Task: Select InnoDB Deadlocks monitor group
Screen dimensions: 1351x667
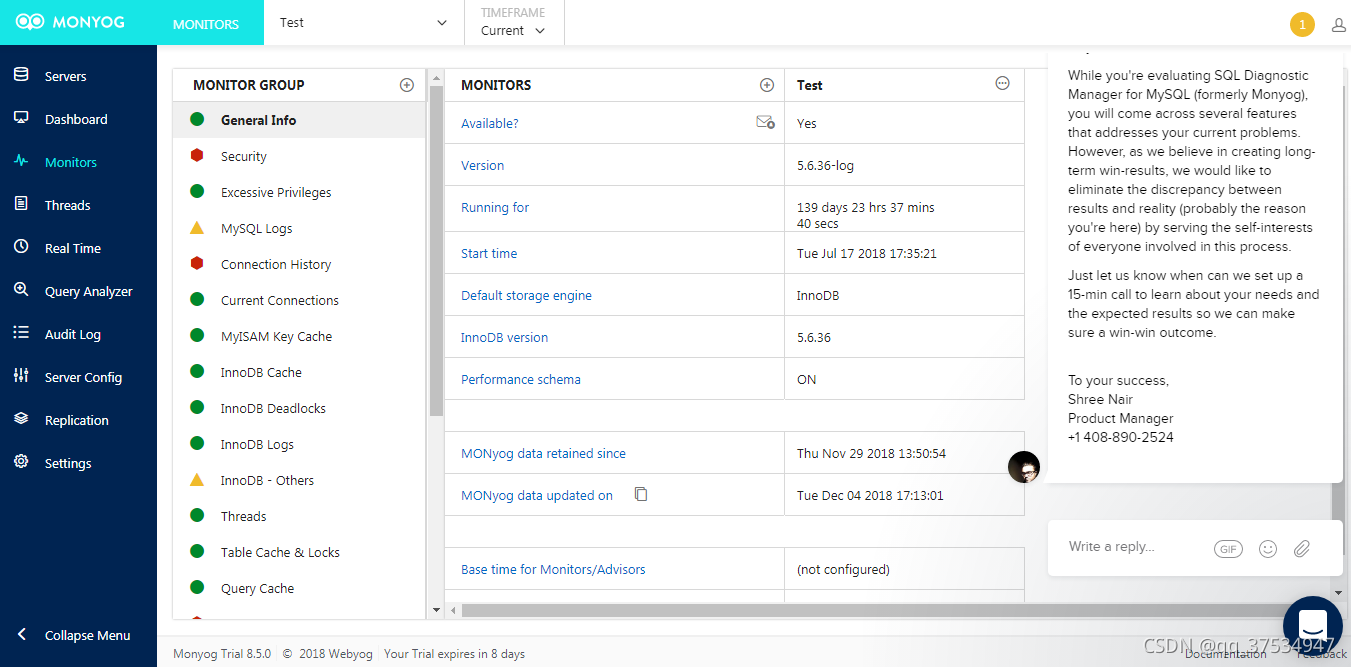Action: (299, 408)
